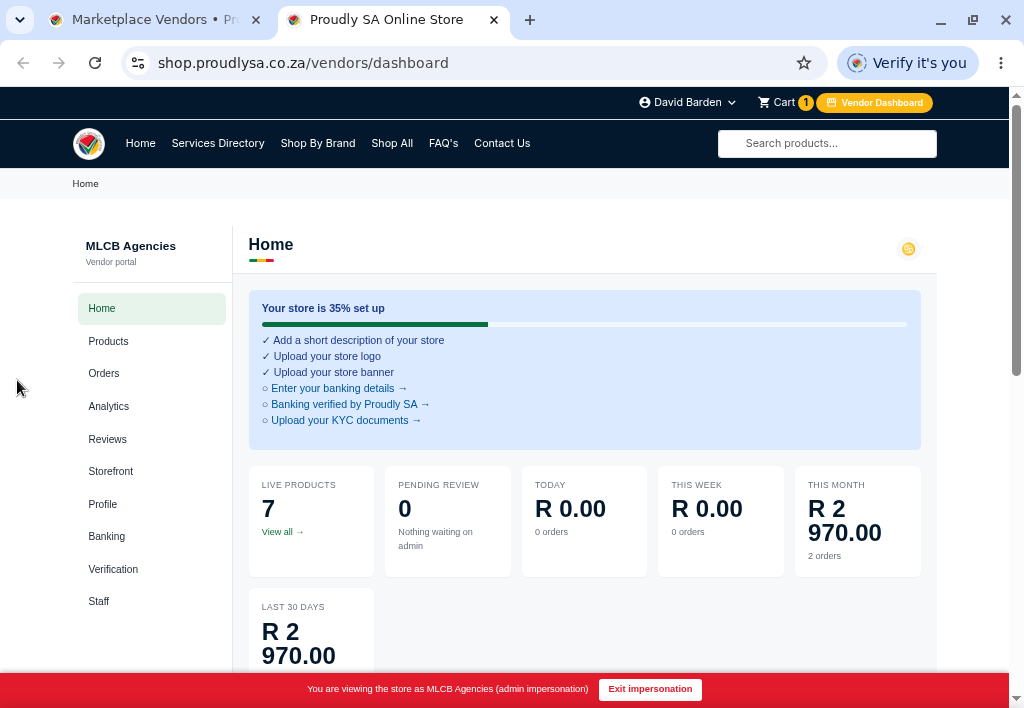Click scrollbar down arrow
The width and height of the screenshot is (1024, 708).
1016,700
